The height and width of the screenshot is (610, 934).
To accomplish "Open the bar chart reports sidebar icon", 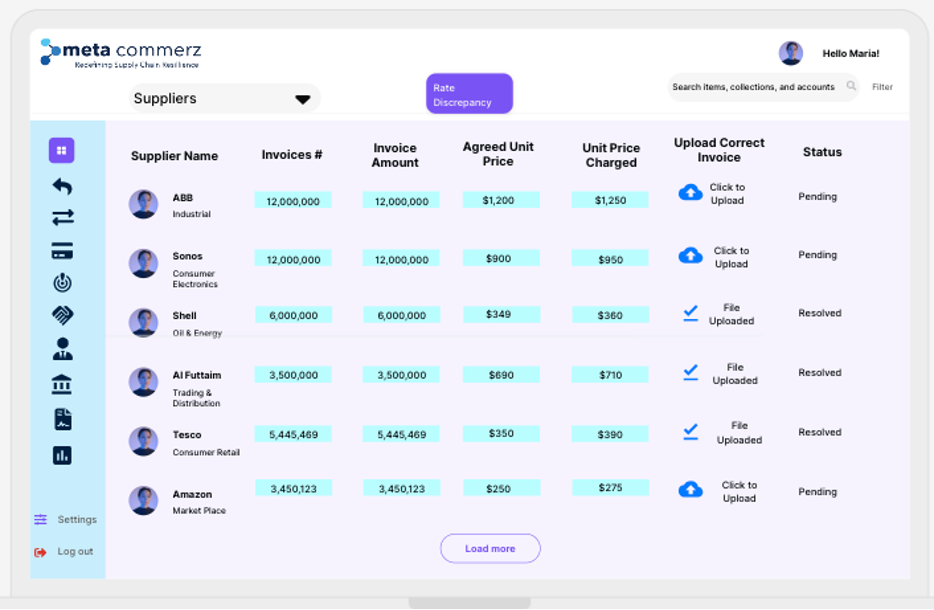I will click(62, 456).
